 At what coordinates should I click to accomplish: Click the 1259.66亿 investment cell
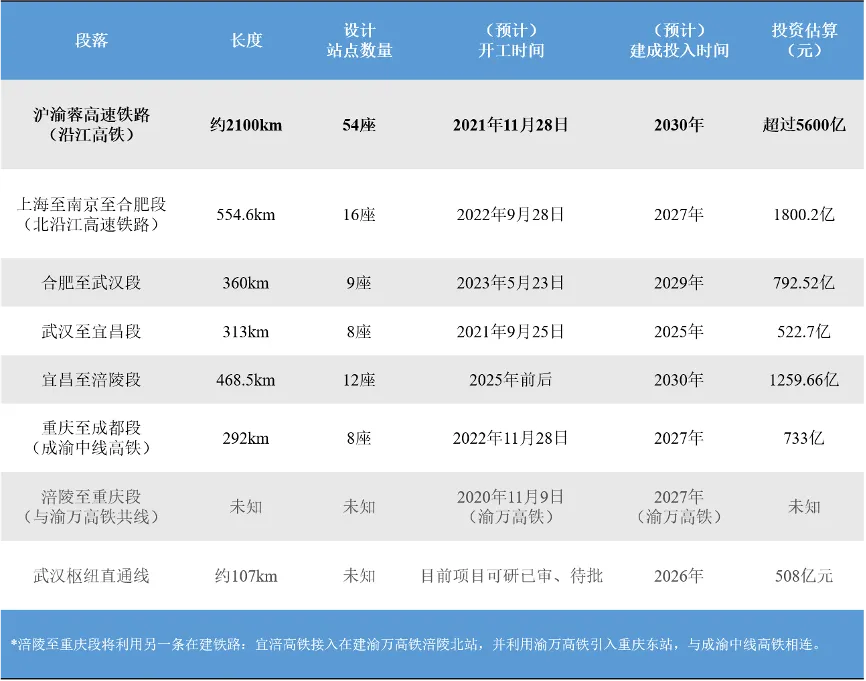[804, 380]
